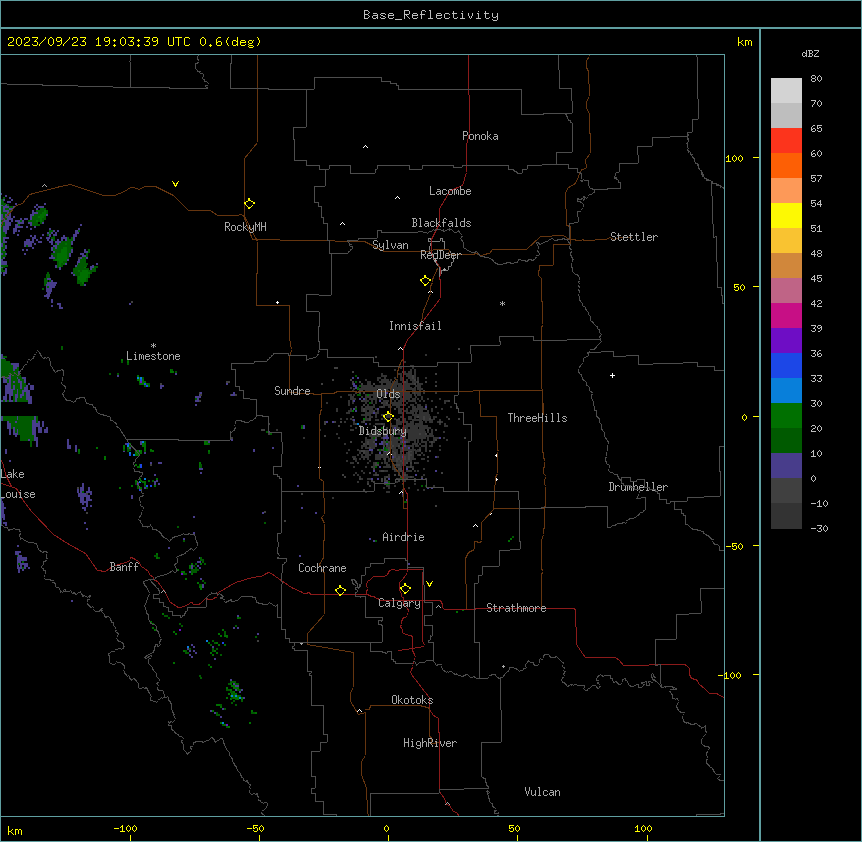Select the Strathmore label
Screen dimensions: 862x842
pos(516,608)
